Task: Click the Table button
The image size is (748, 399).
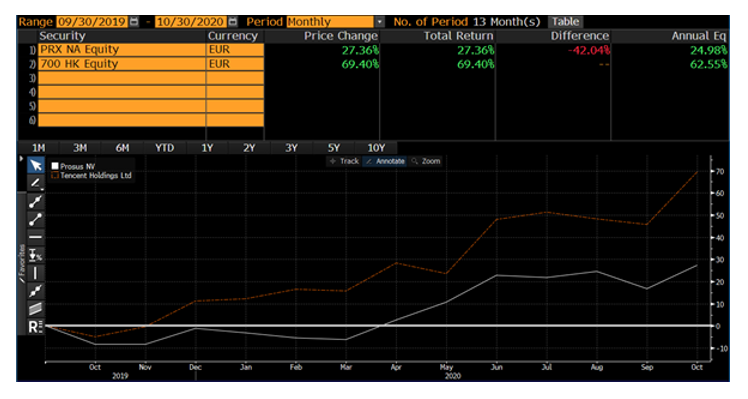Action: tap(565, 22)
